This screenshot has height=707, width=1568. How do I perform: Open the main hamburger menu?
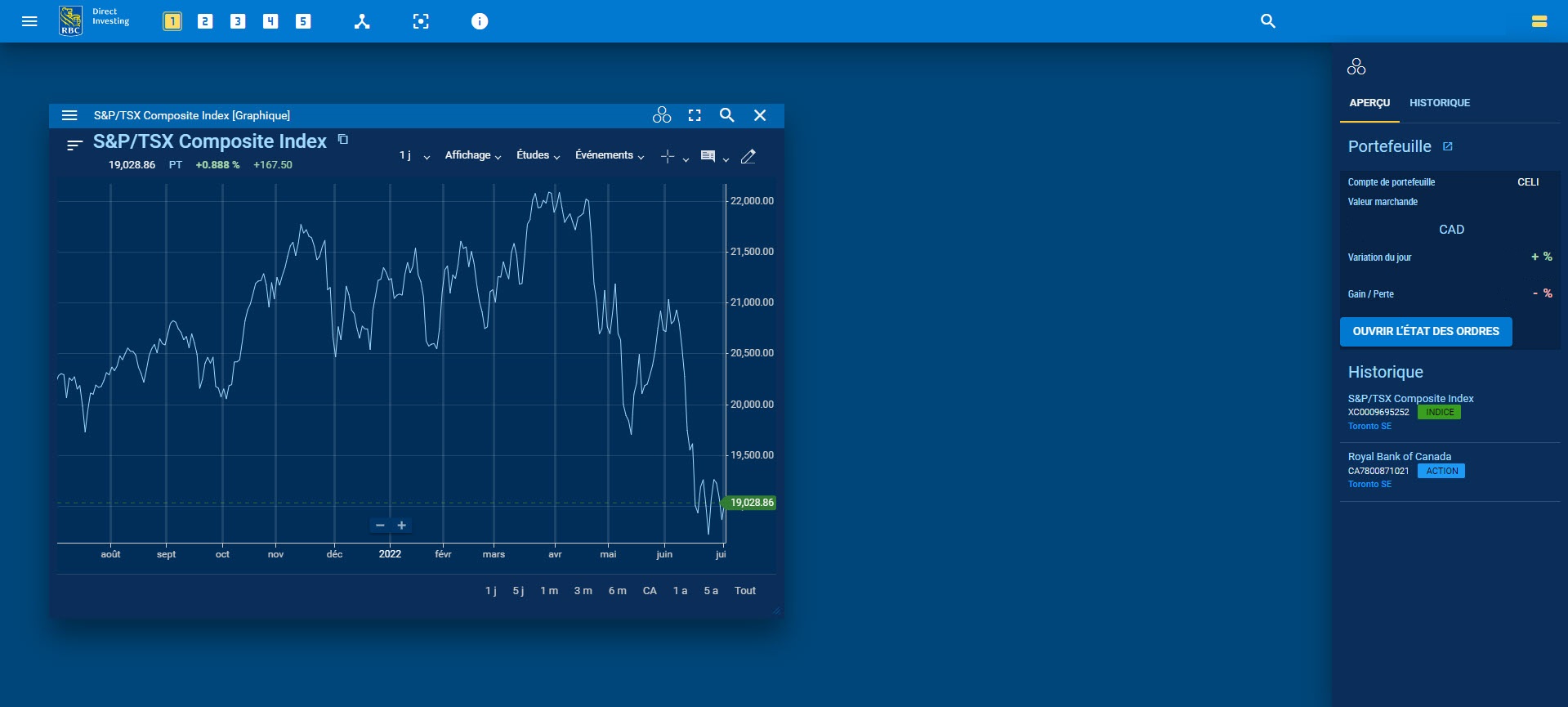point(29,21)
